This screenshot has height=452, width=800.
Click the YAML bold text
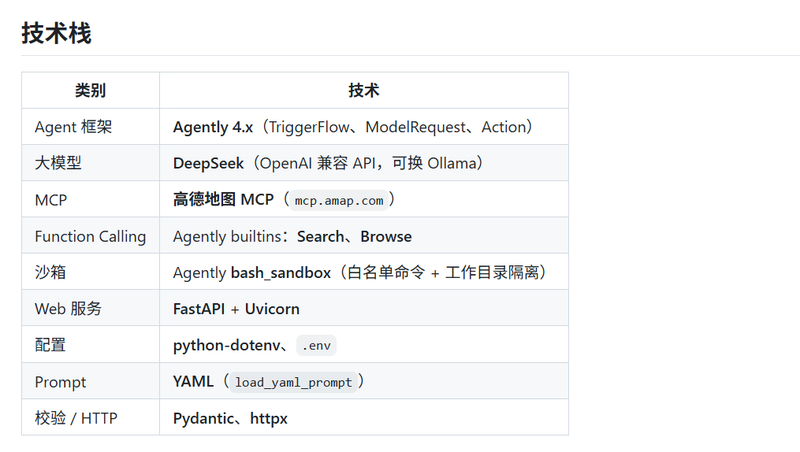[x=193, y=382]
